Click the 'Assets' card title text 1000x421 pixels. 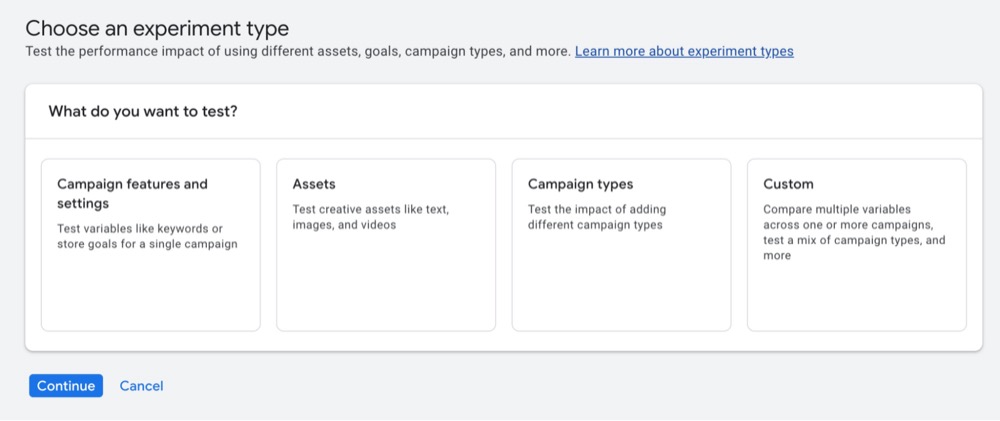tap(314, 184)
